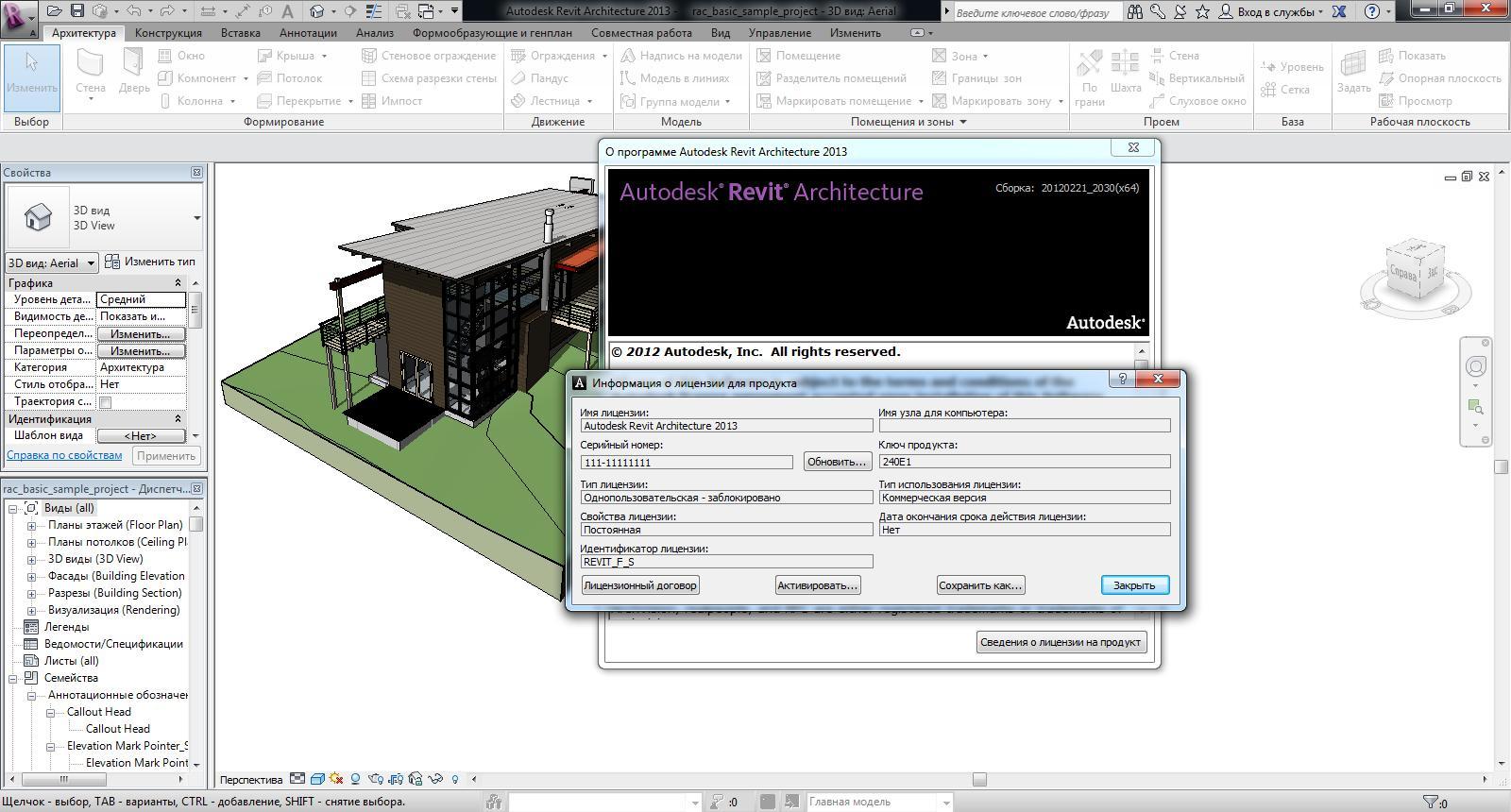Switch to the Аннотации ribbon tab

(308, 32)
